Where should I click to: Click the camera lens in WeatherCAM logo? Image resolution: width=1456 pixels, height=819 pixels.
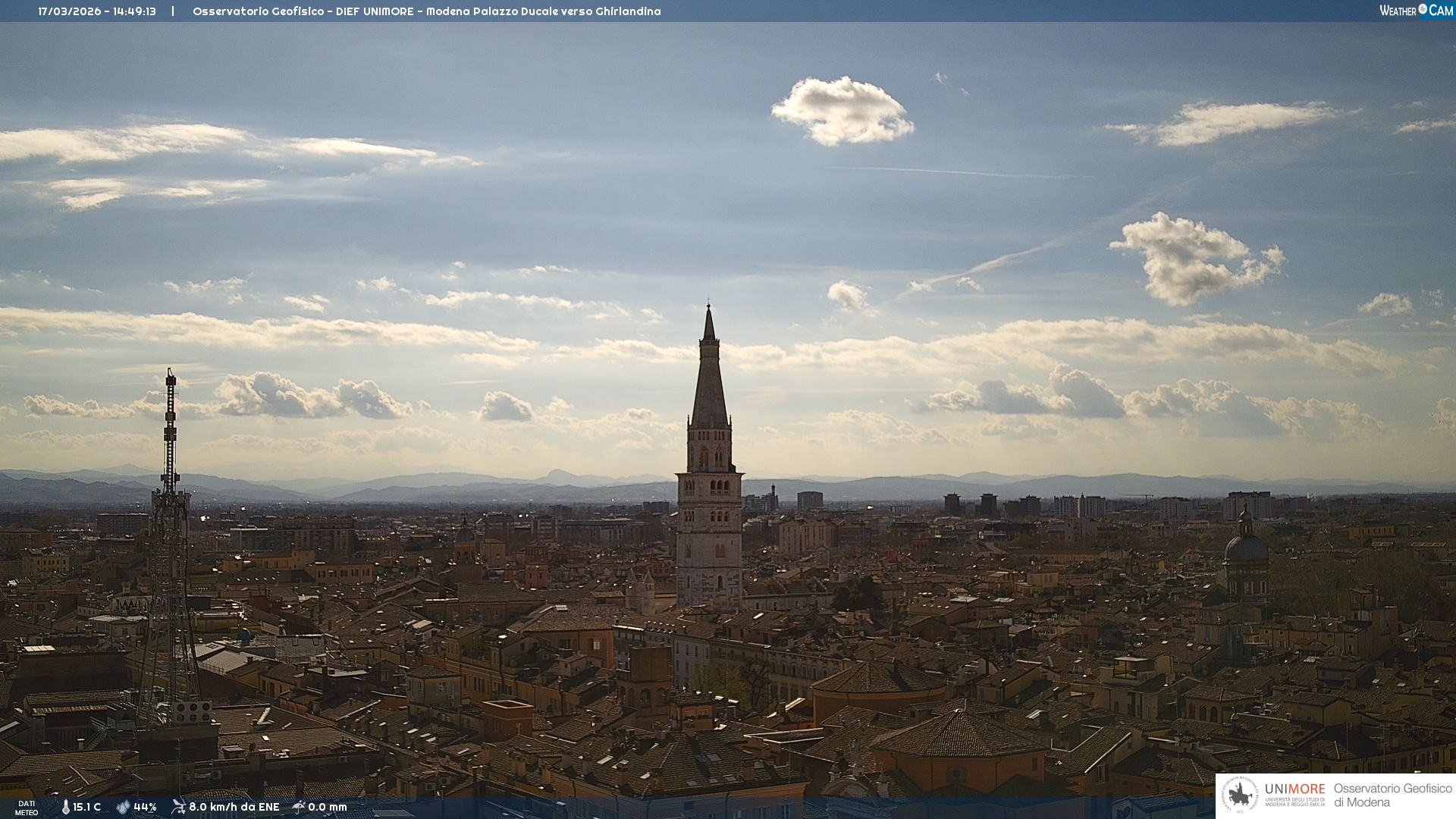pos(1423,9)
